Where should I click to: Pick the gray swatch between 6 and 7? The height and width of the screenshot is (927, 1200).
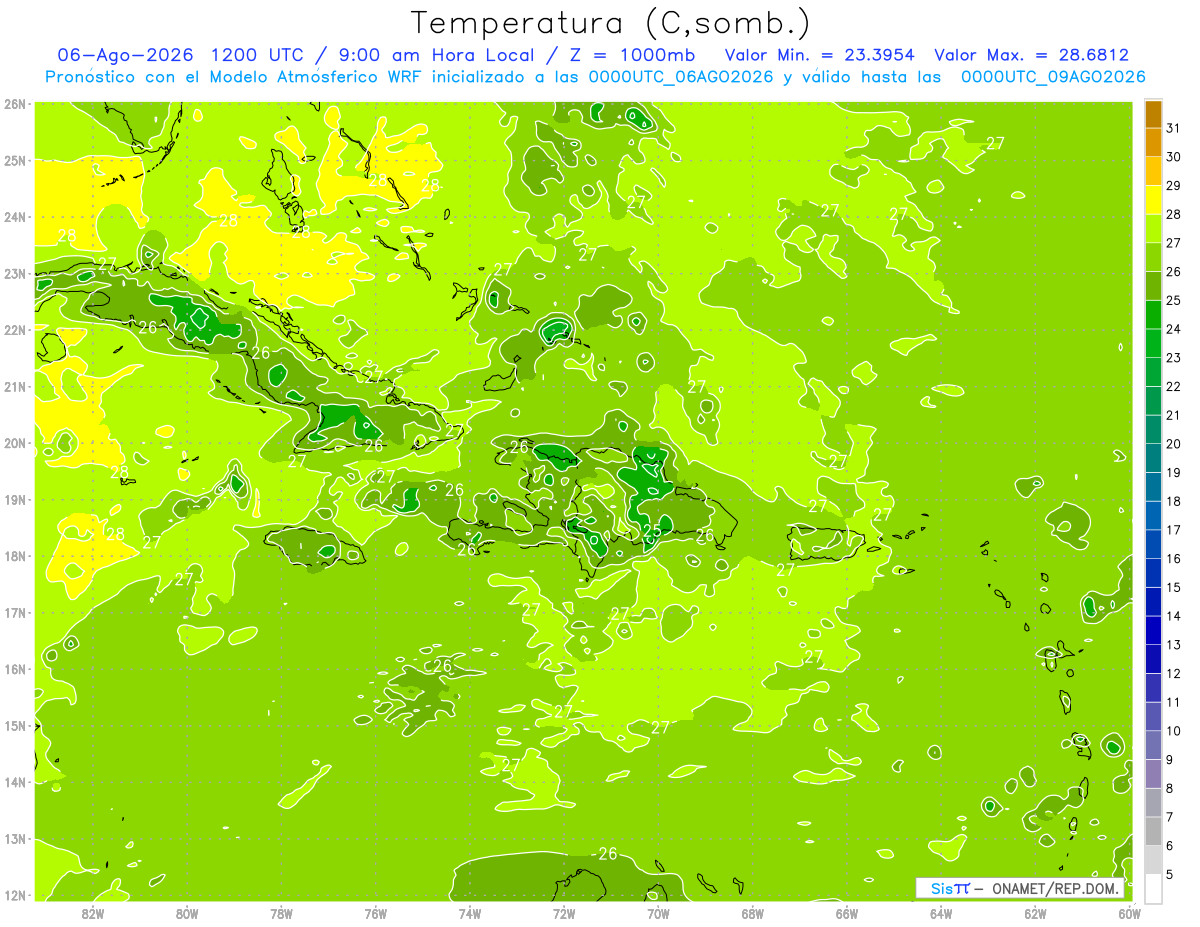pyautogui.click(x=1153, y=831)
